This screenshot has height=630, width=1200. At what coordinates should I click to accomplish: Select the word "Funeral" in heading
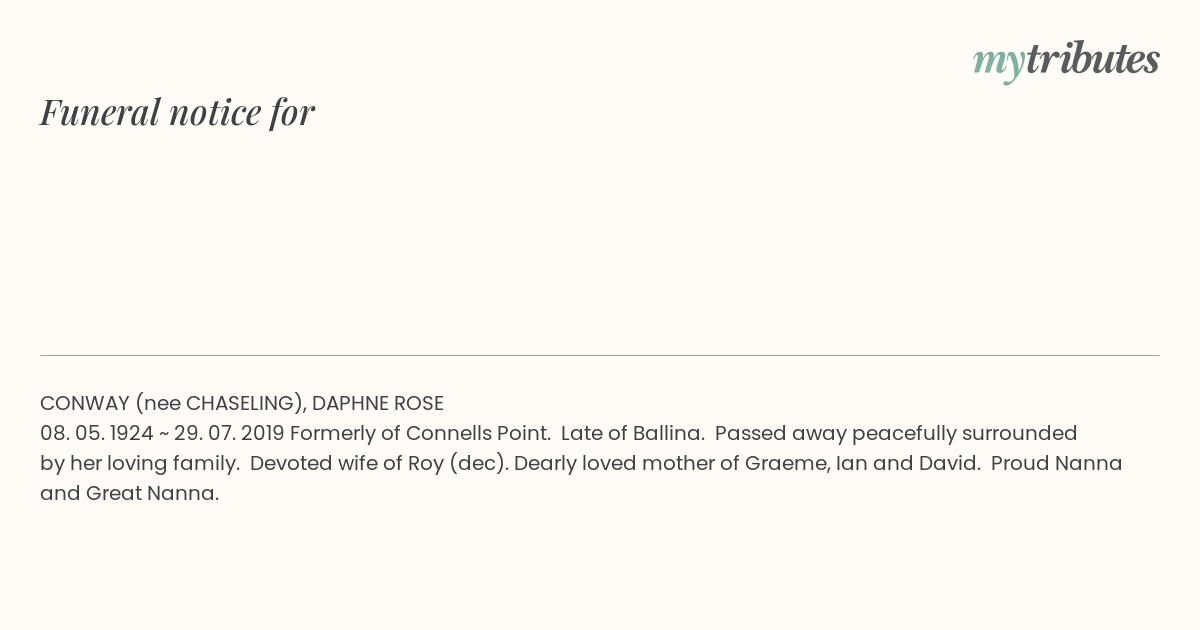pyautogui.click(x=100, y=112)
